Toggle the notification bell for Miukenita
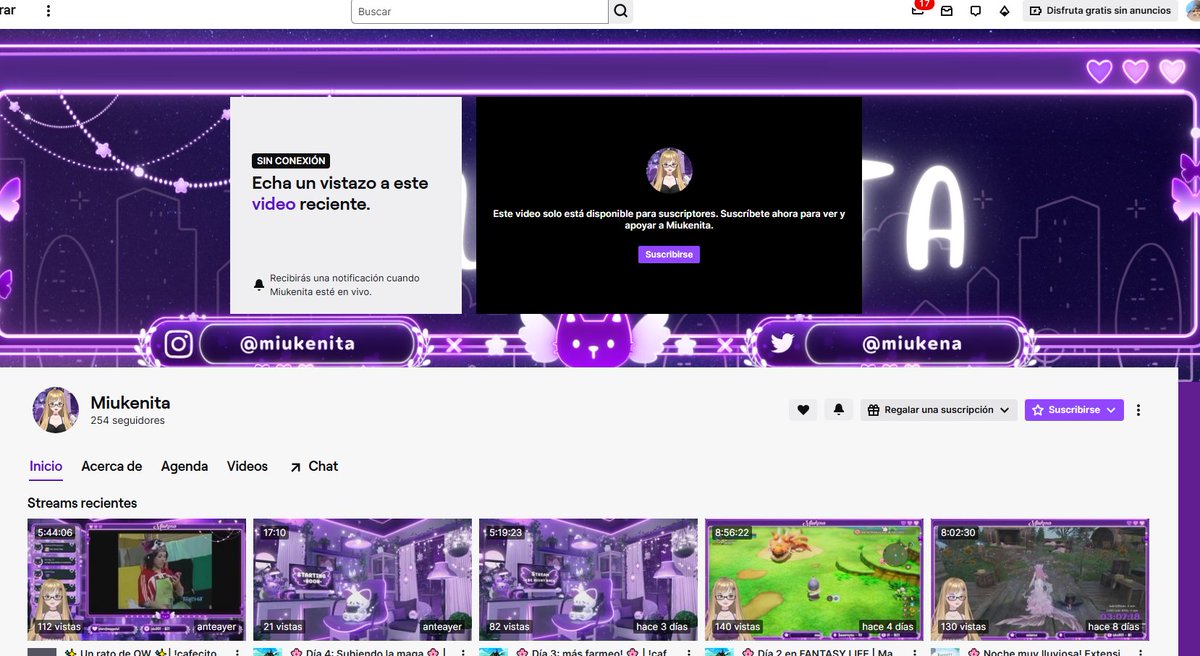Image resolution: width=1200 pixels, height=656 pixels. coord(838,410)
